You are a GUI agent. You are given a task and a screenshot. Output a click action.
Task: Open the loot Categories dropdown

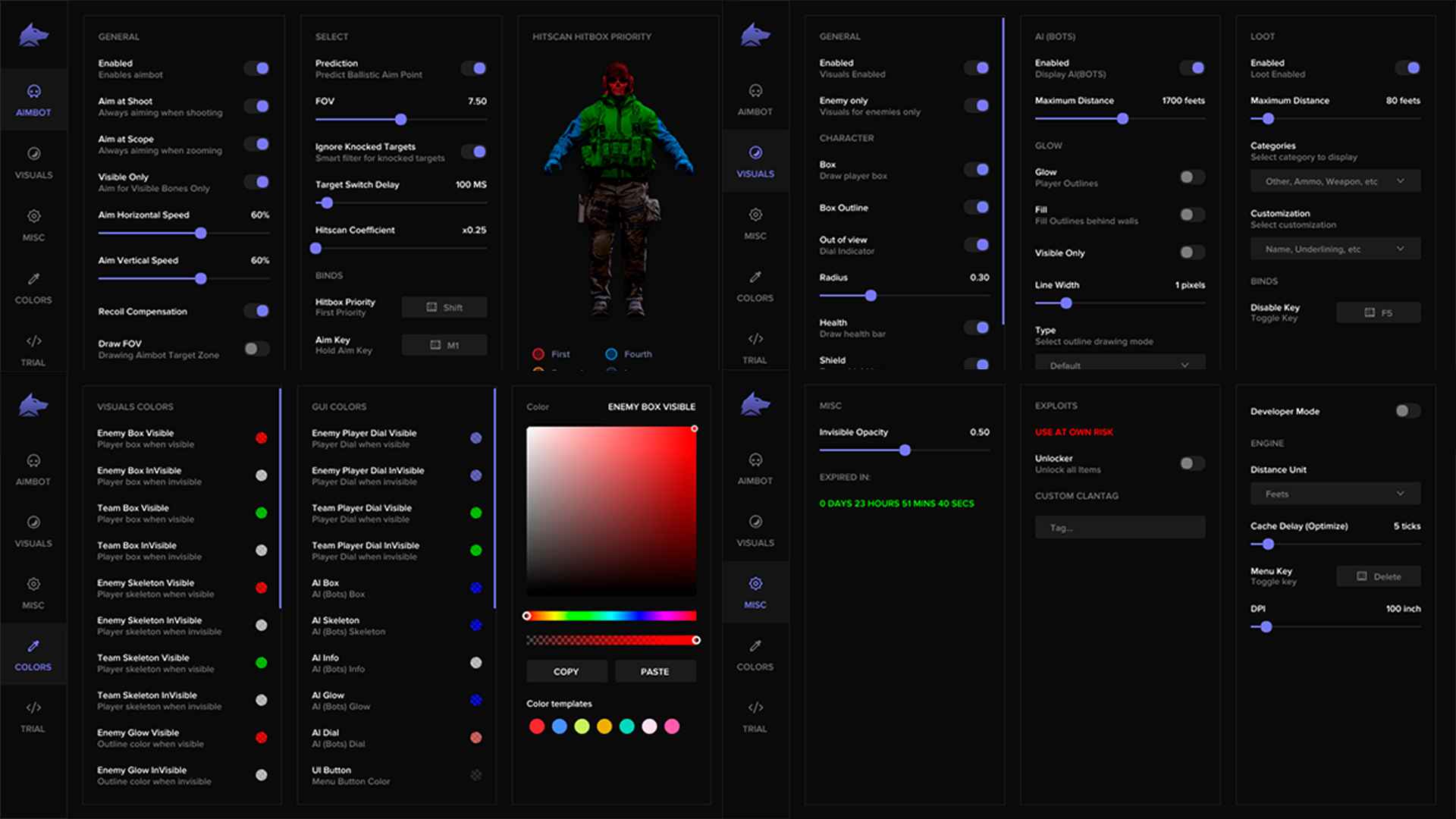(x=1335, y=181)
